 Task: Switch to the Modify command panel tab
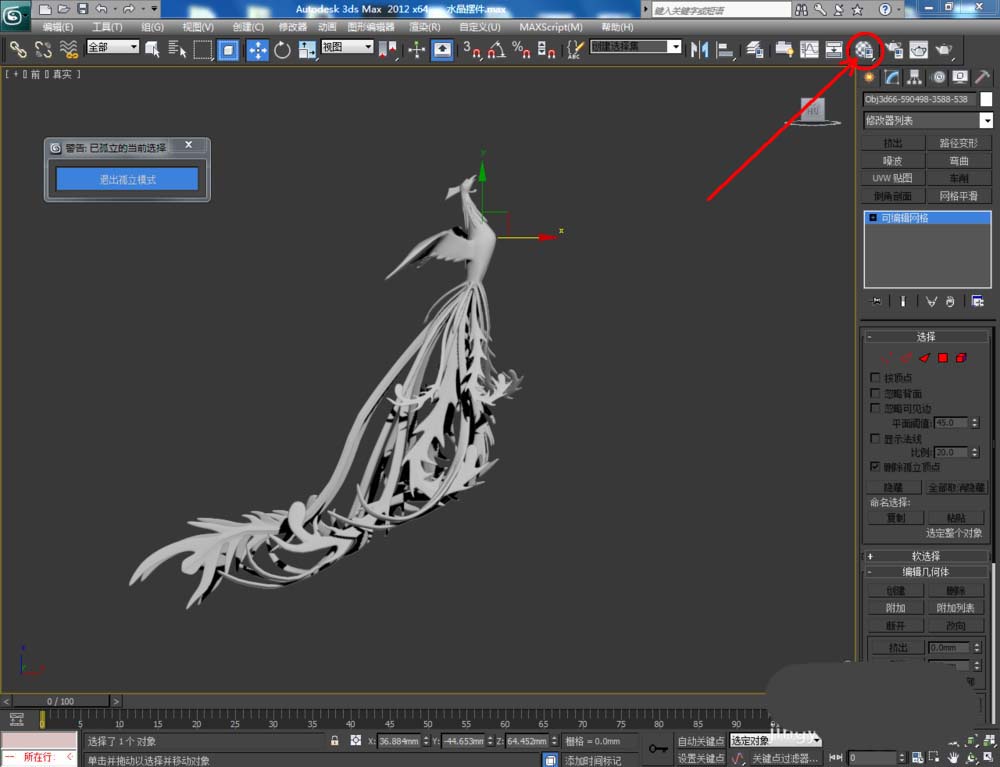point(892,78)
